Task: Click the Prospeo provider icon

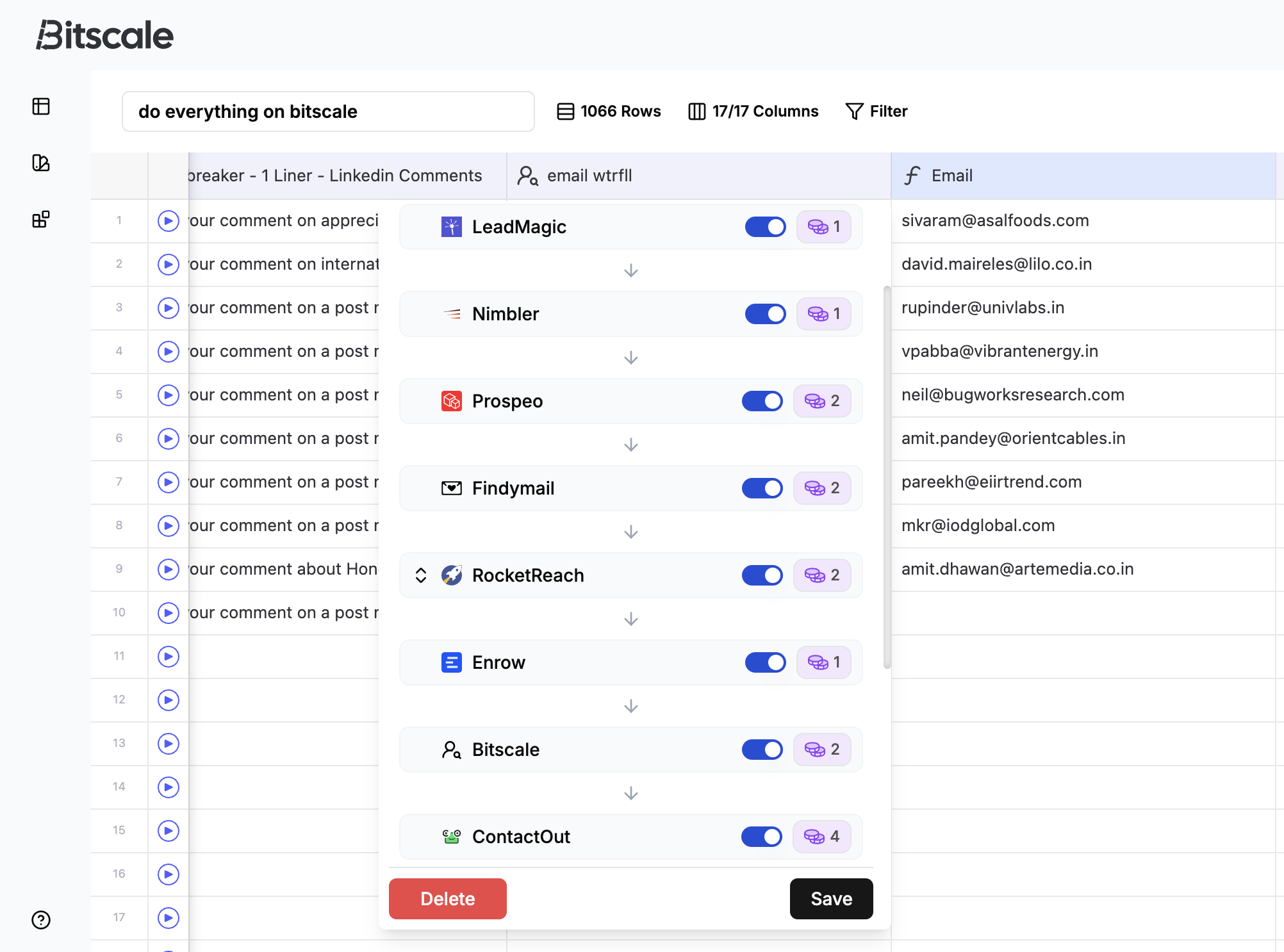Action: pos(452,401)
